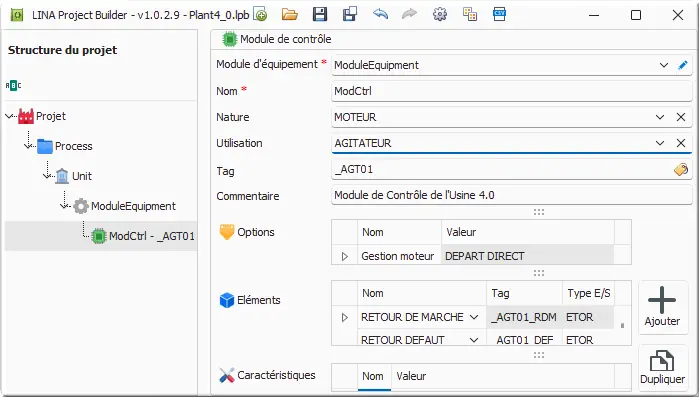Click the orange Options shield icon
Image resolution: width=699 pixels, height=397 pixels.
(x=227, y=232)
